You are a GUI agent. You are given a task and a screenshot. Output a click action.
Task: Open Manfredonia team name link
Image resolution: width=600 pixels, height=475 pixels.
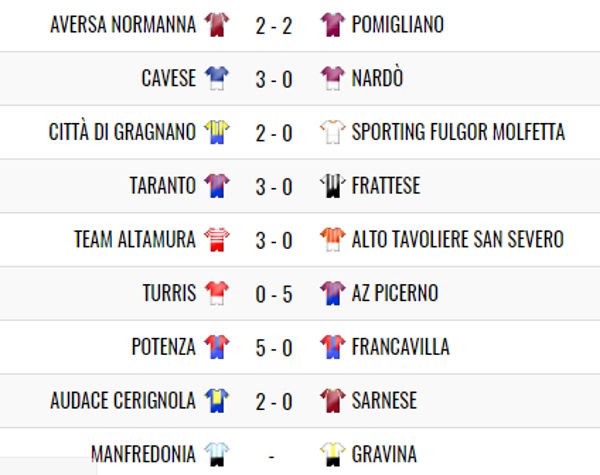[x=143, y=454]
